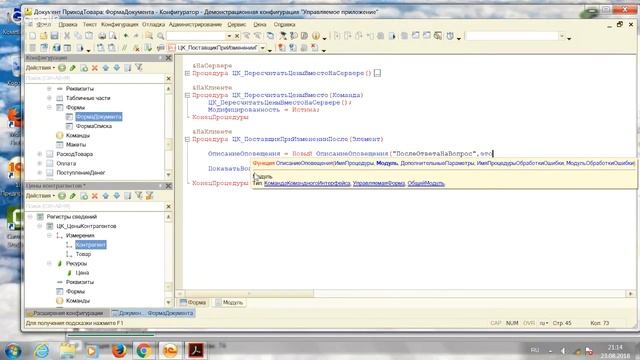Click the red Delete X in the Цены контрагентов panel
This screenshot has height=360, width=640.
click(95, 196)
